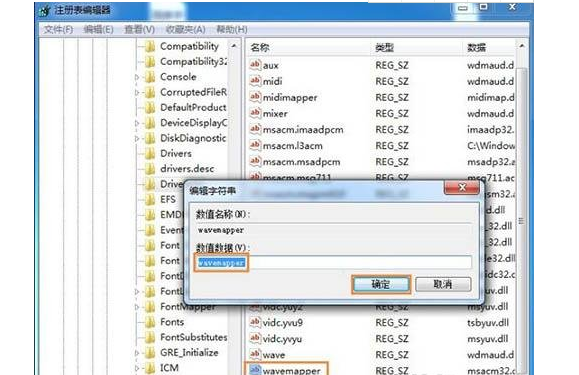This screenshot has width=579, height=375.
Task: Click the Drivers folder icon
Action: [150, 154]
